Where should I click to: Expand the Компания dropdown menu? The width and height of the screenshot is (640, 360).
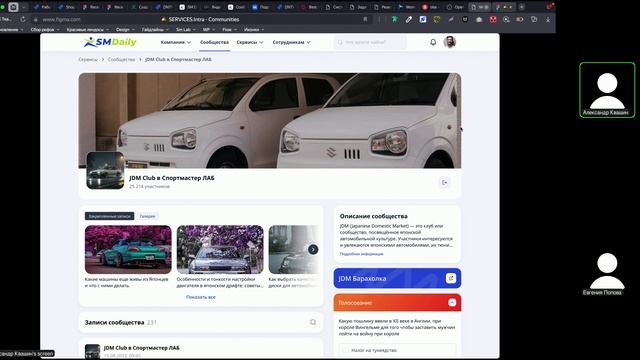tap(176, 42)
